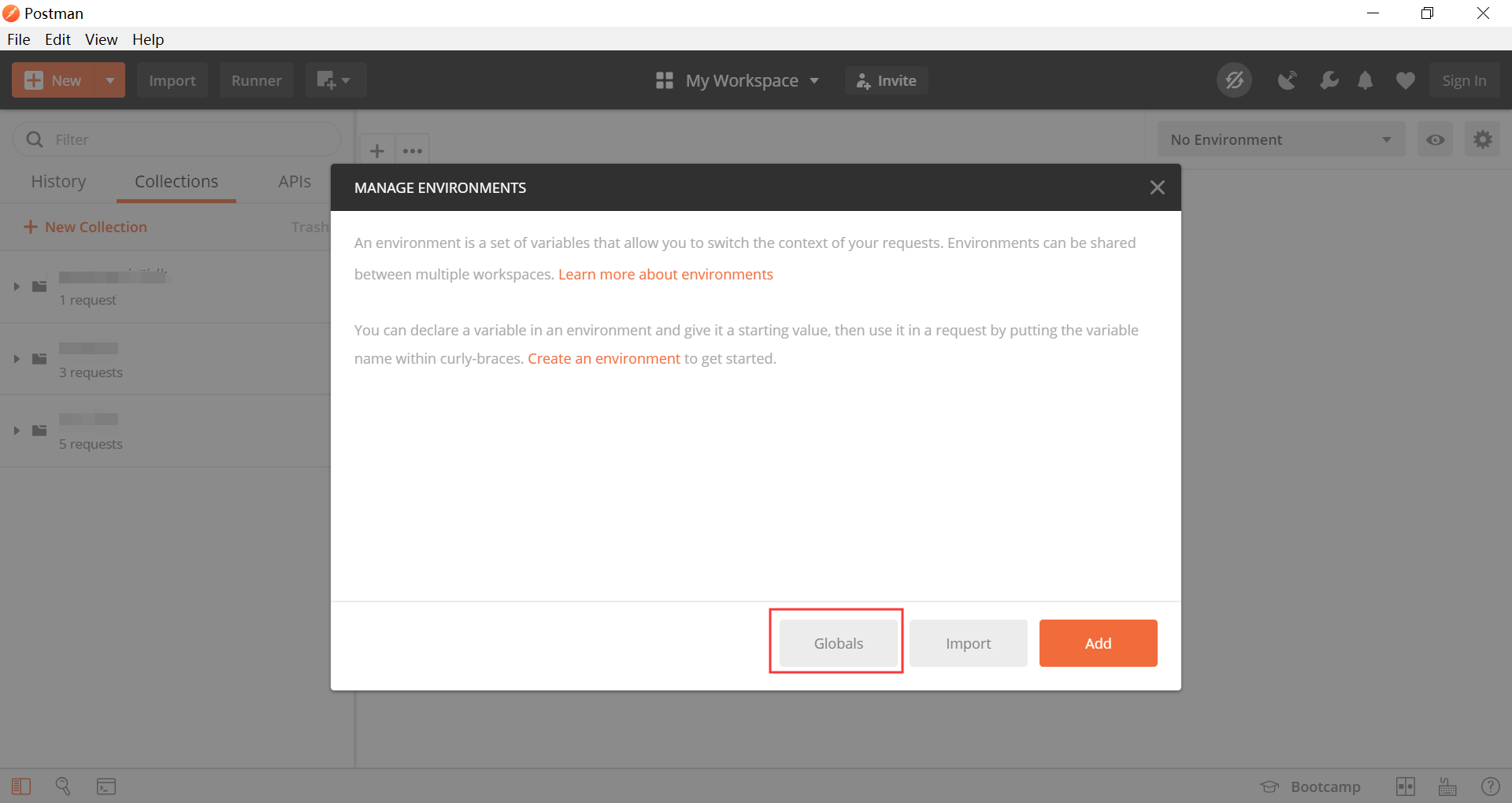Open the Runner
1512x803 pixels.
point(257,80)
